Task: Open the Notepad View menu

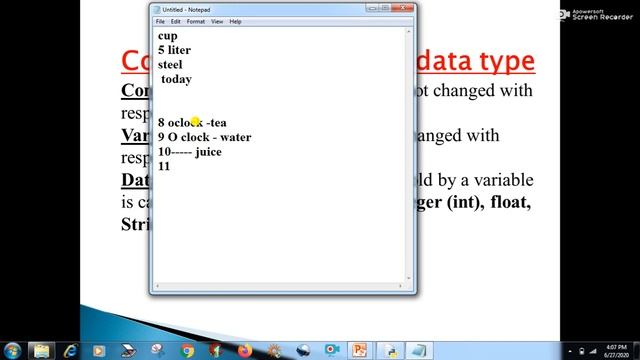Action: point(217,22)
